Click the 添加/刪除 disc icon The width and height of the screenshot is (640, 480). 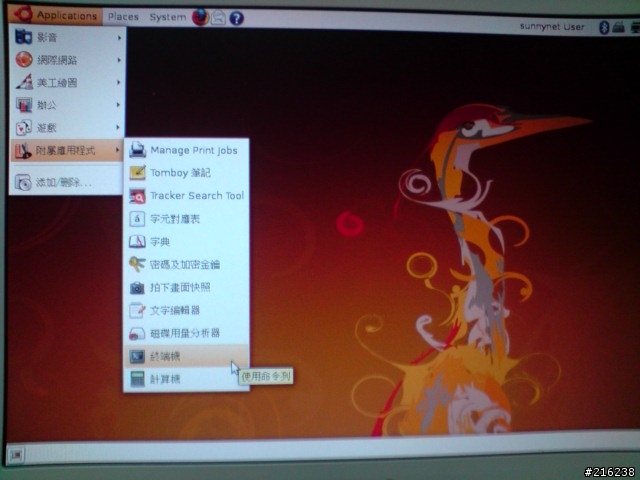pos(23,182)
